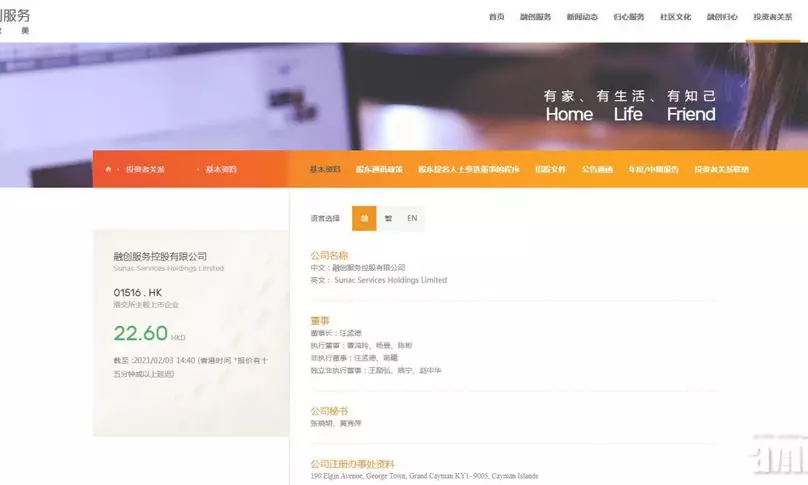Select the 招股文件 prospectus tab
The image size is (808, 485).
tap(550, 169)
